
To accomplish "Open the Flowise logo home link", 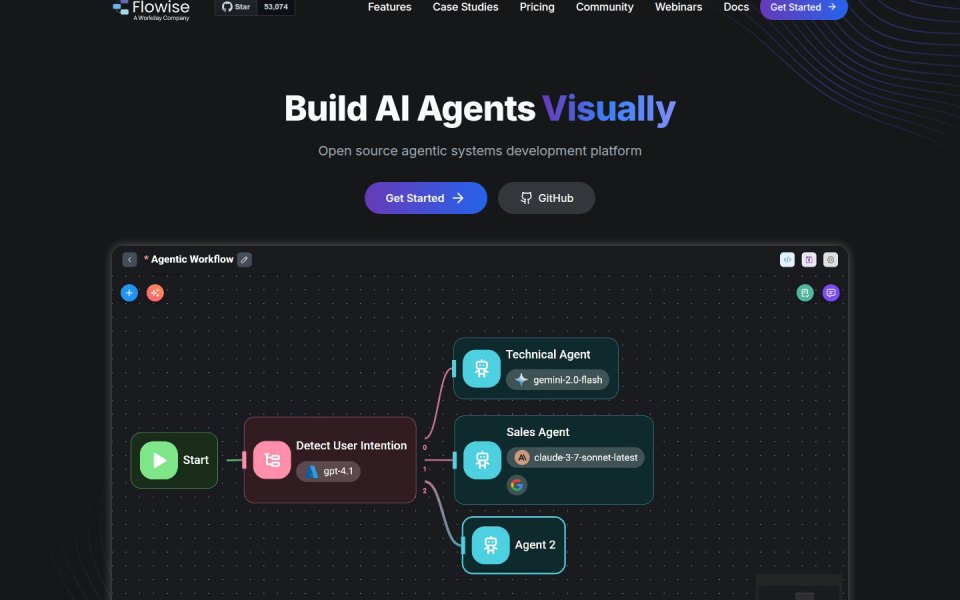I will 151,10.
